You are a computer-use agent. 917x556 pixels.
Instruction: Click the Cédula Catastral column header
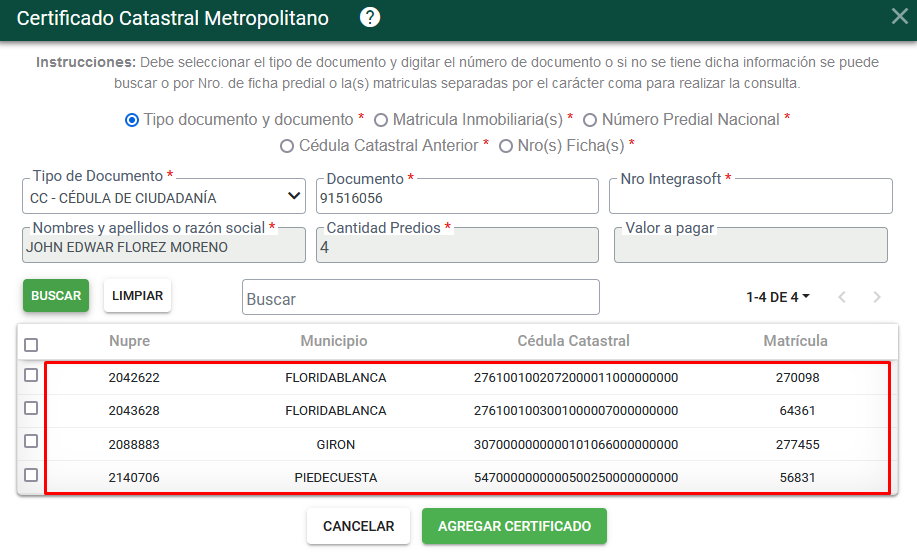pyautogui.click(x=574, y=341)
